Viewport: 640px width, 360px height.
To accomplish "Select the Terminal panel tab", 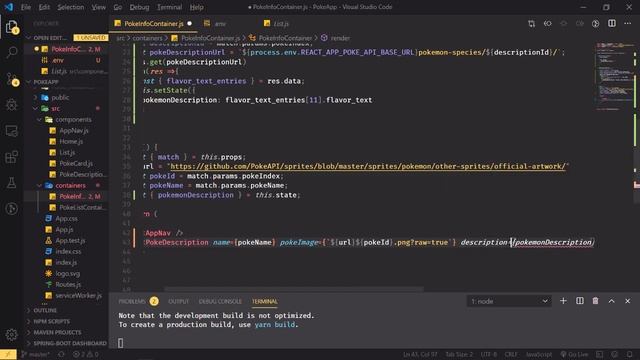I will pyautogui.click(x=264, y=301).
